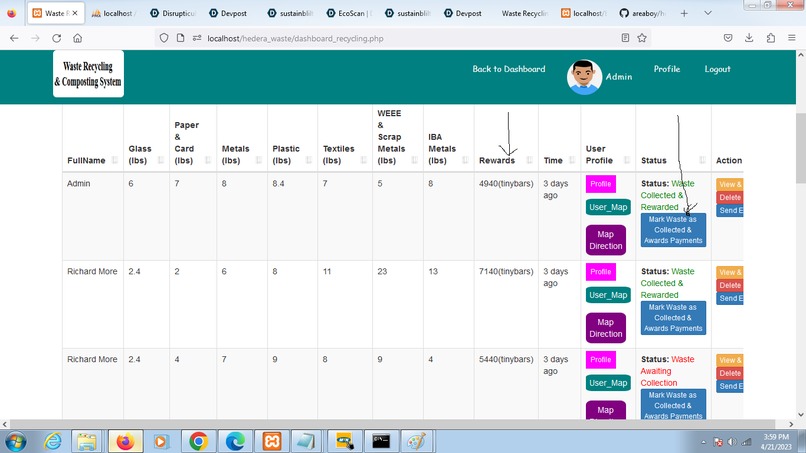Open Windows Start button
Screen dimensions: 806x453
pos(16,441)
